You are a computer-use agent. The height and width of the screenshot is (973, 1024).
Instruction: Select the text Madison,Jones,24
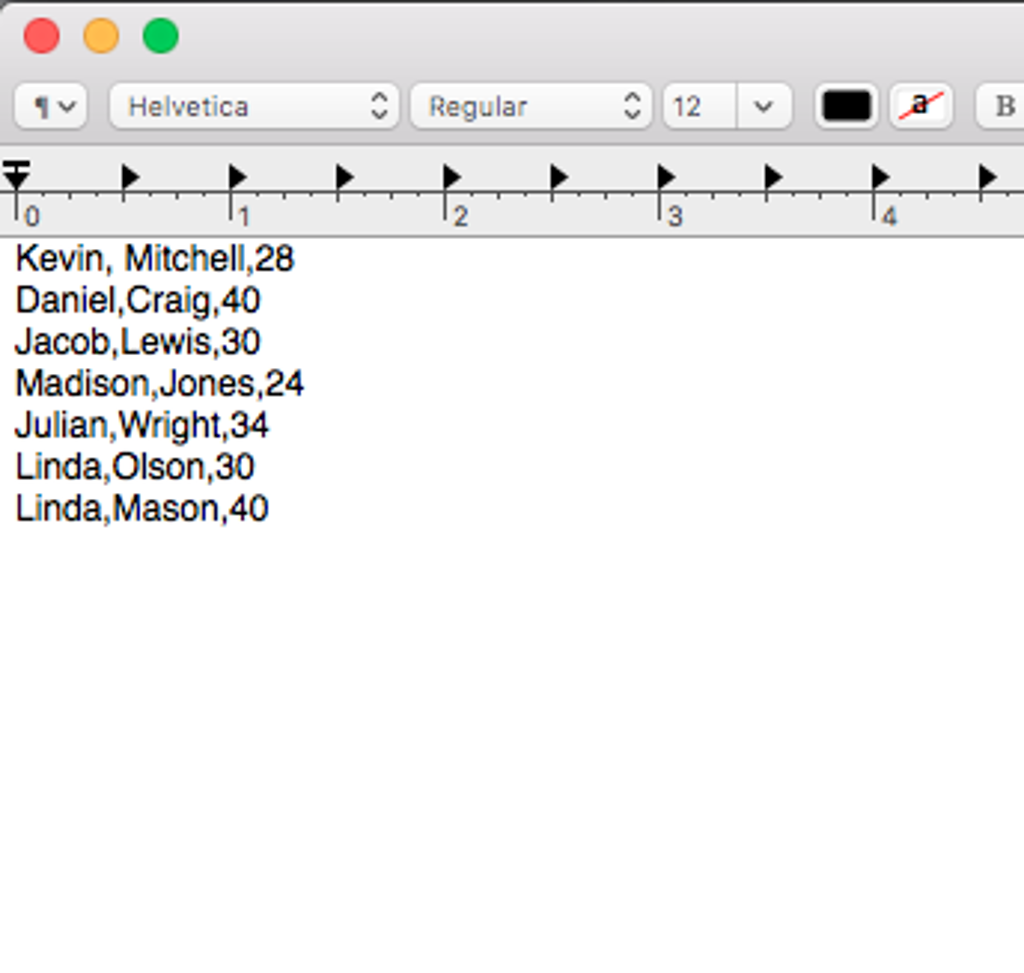(x=160, y=383)
